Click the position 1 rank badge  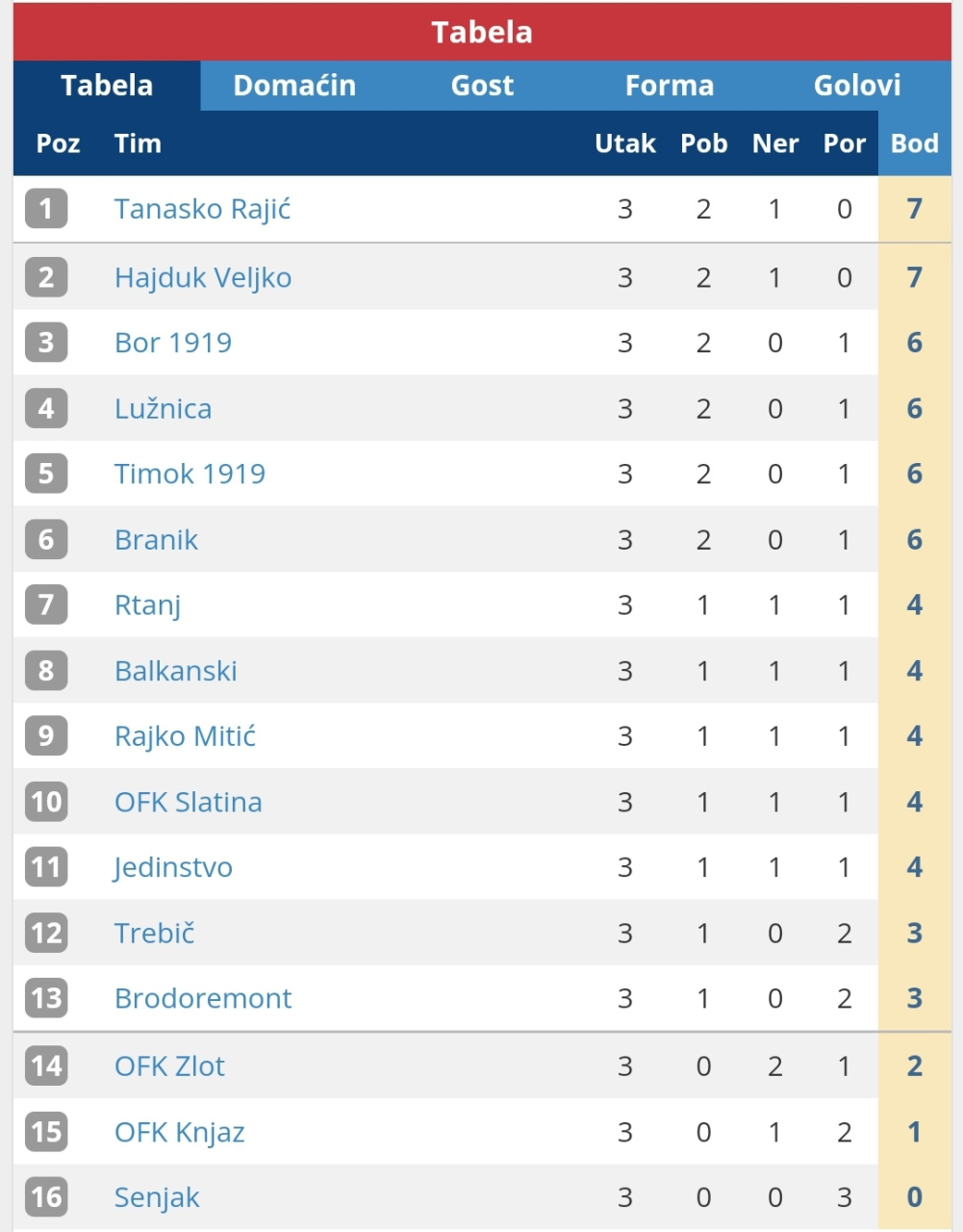click(x=46, y=209)
